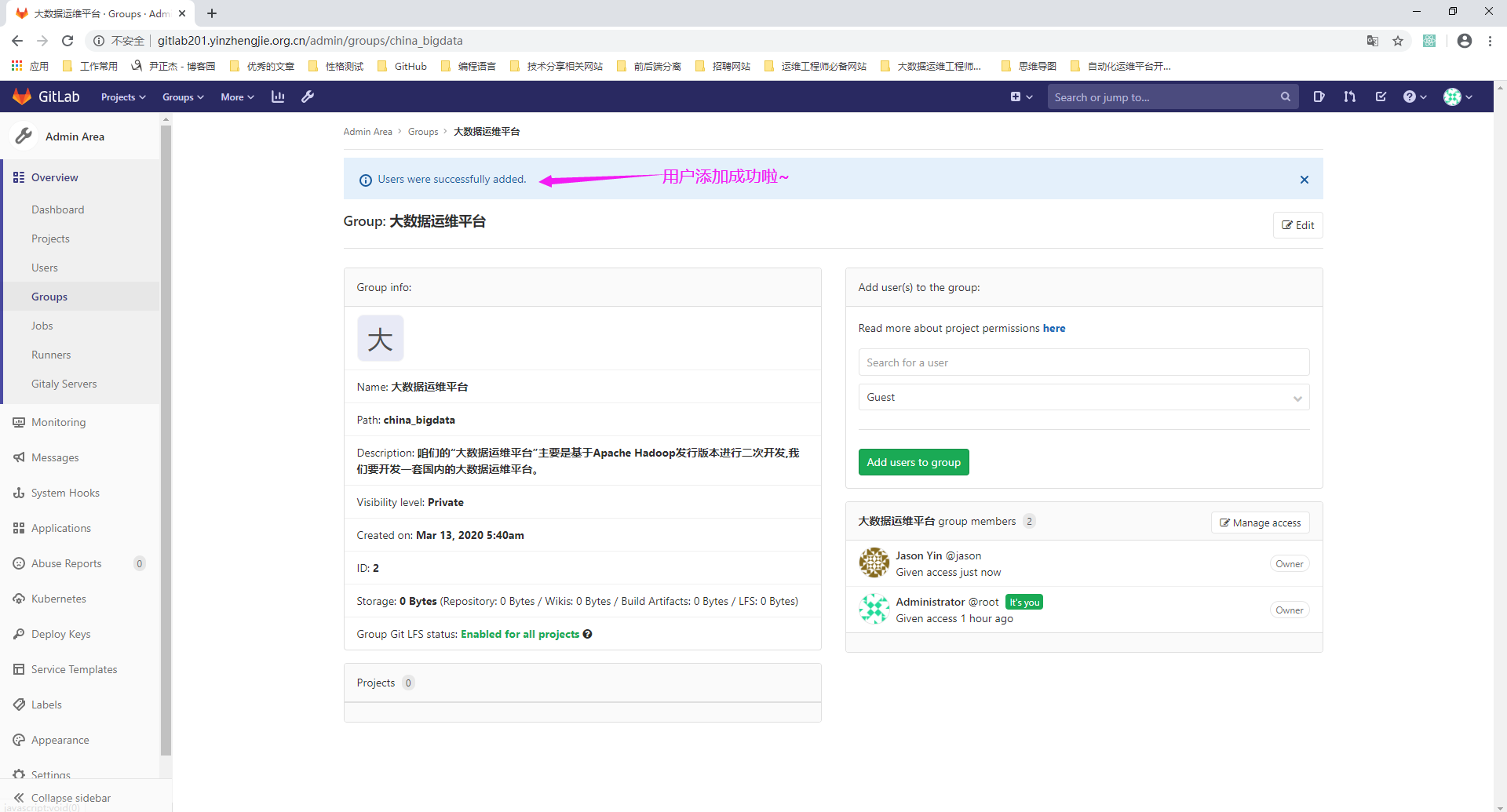Open the permissions 'here' link

pyautogui.click(x=1054, y=328)
